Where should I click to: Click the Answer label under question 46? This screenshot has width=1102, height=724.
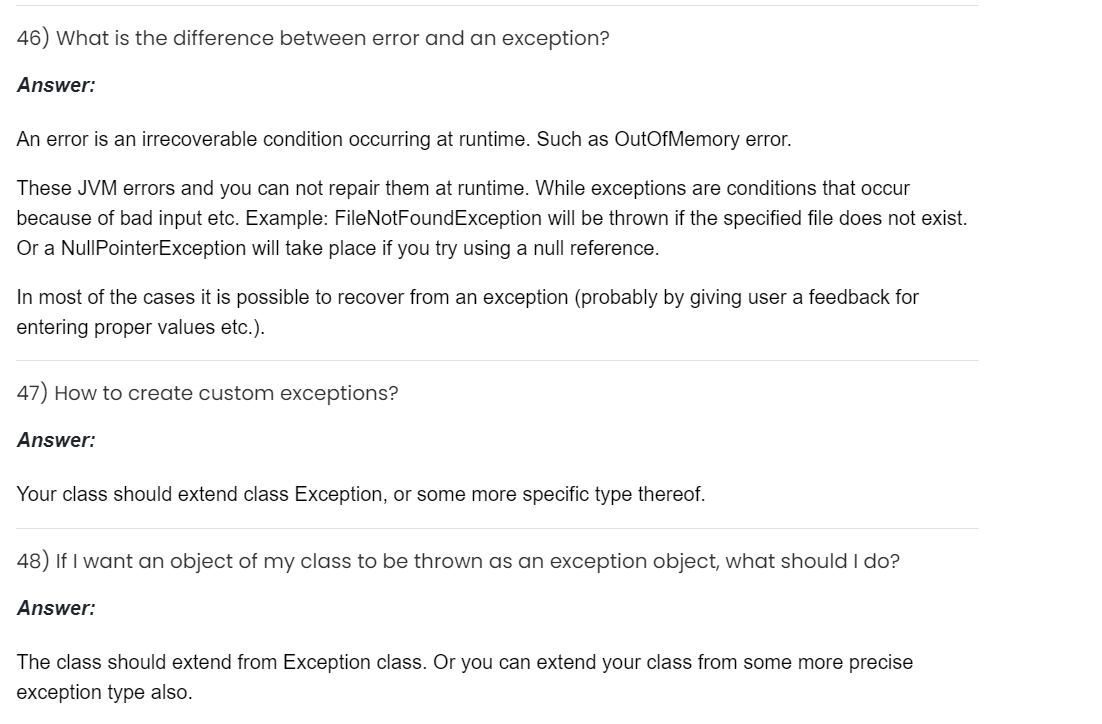(56, 86)
